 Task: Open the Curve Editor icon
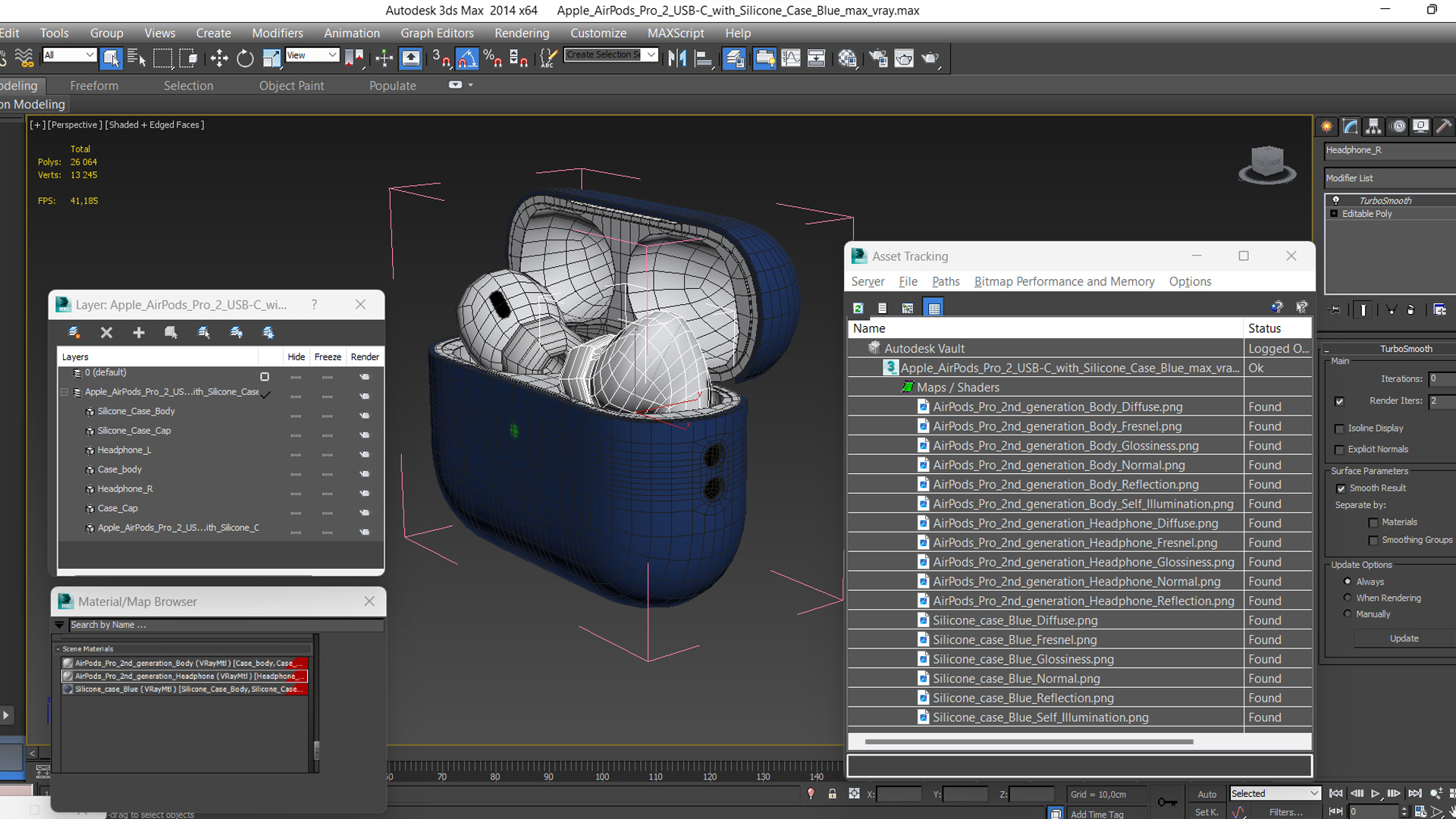791,58
